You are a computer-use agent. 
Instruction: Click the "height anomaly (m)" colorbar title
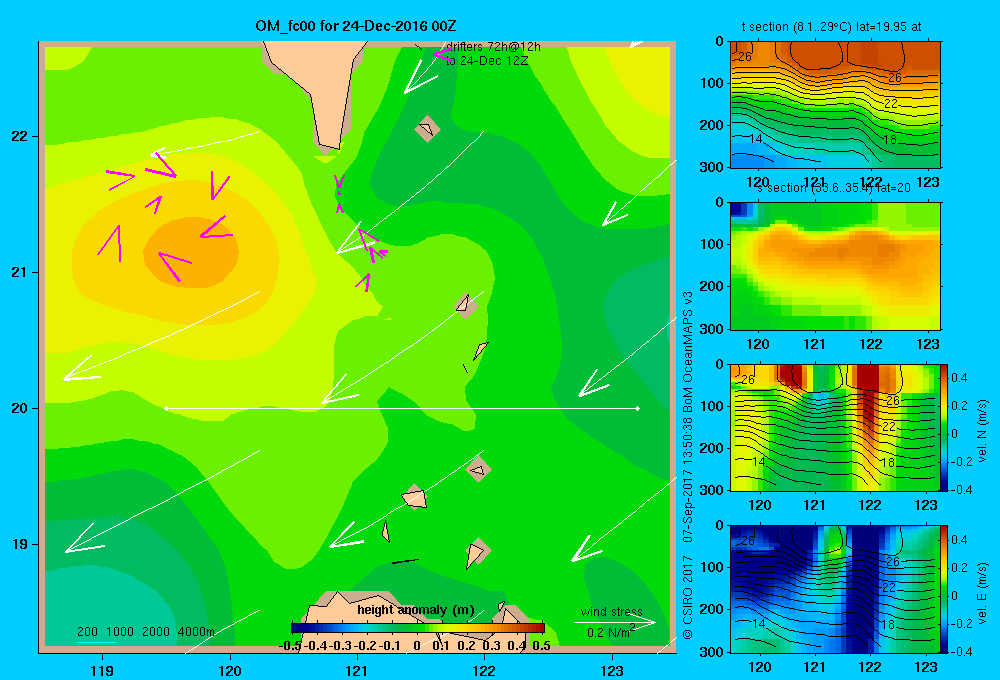[416, 610]
